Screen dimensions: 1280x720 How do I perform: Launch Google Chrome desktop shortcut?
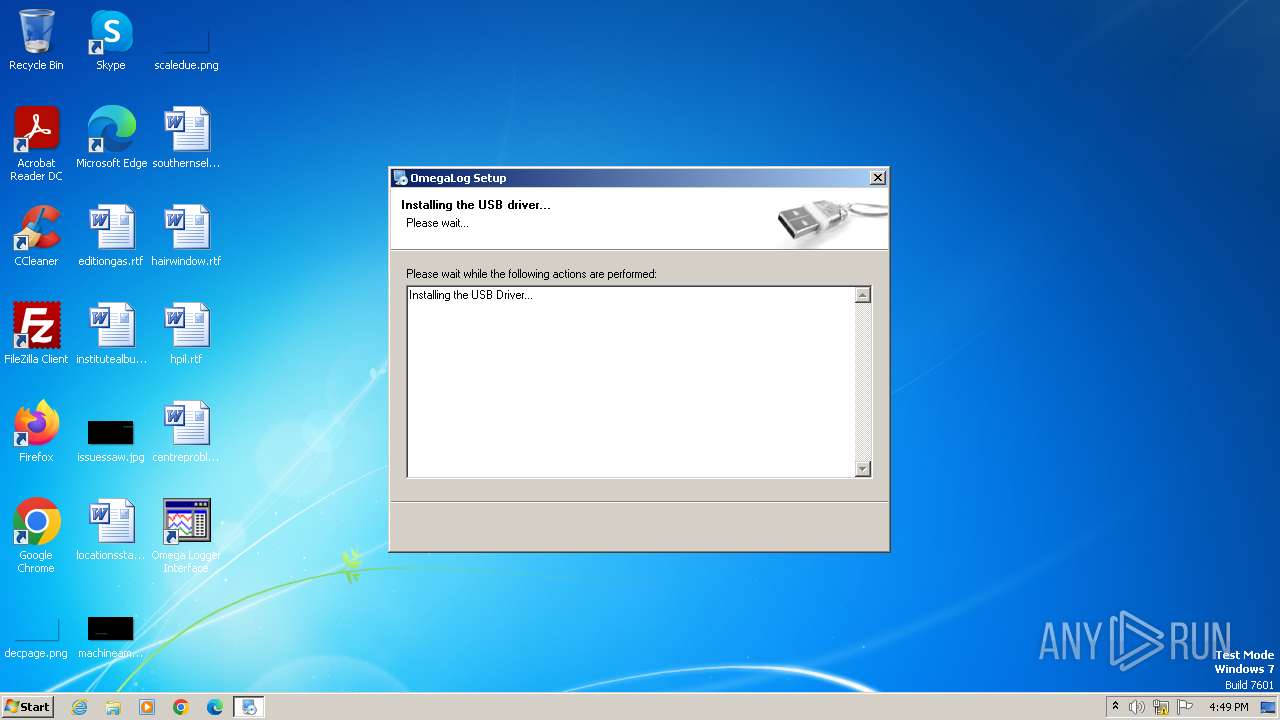[x=36, y=536]
